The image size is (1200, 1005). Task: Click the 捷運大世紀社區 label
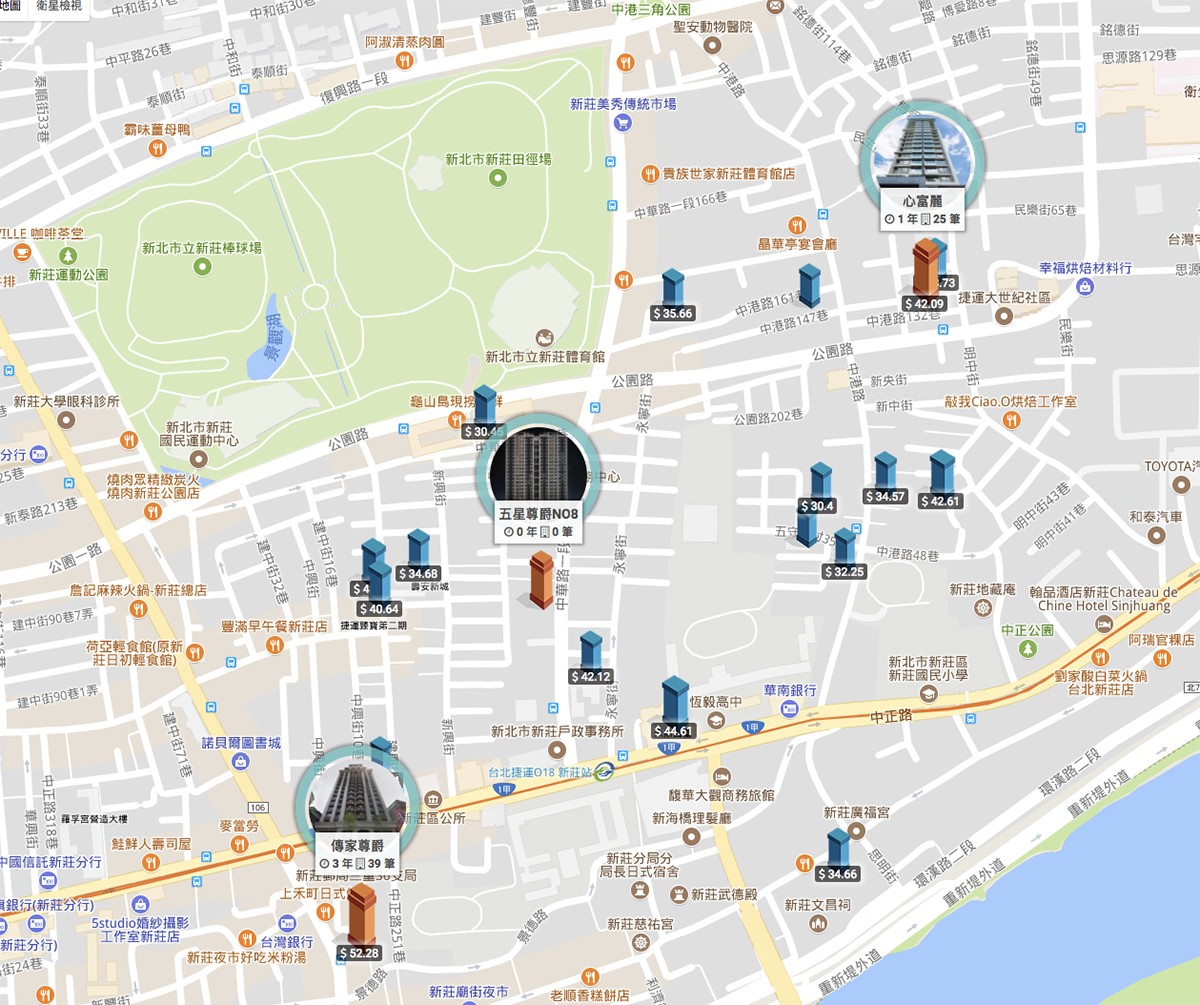point(1003,297)
